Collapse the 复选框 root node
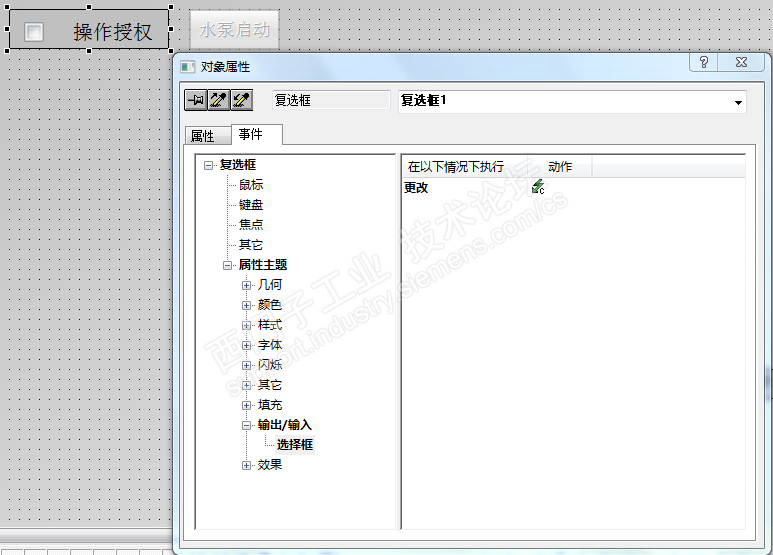The width and height of the screenshot is (773, 555). point(209,166)
